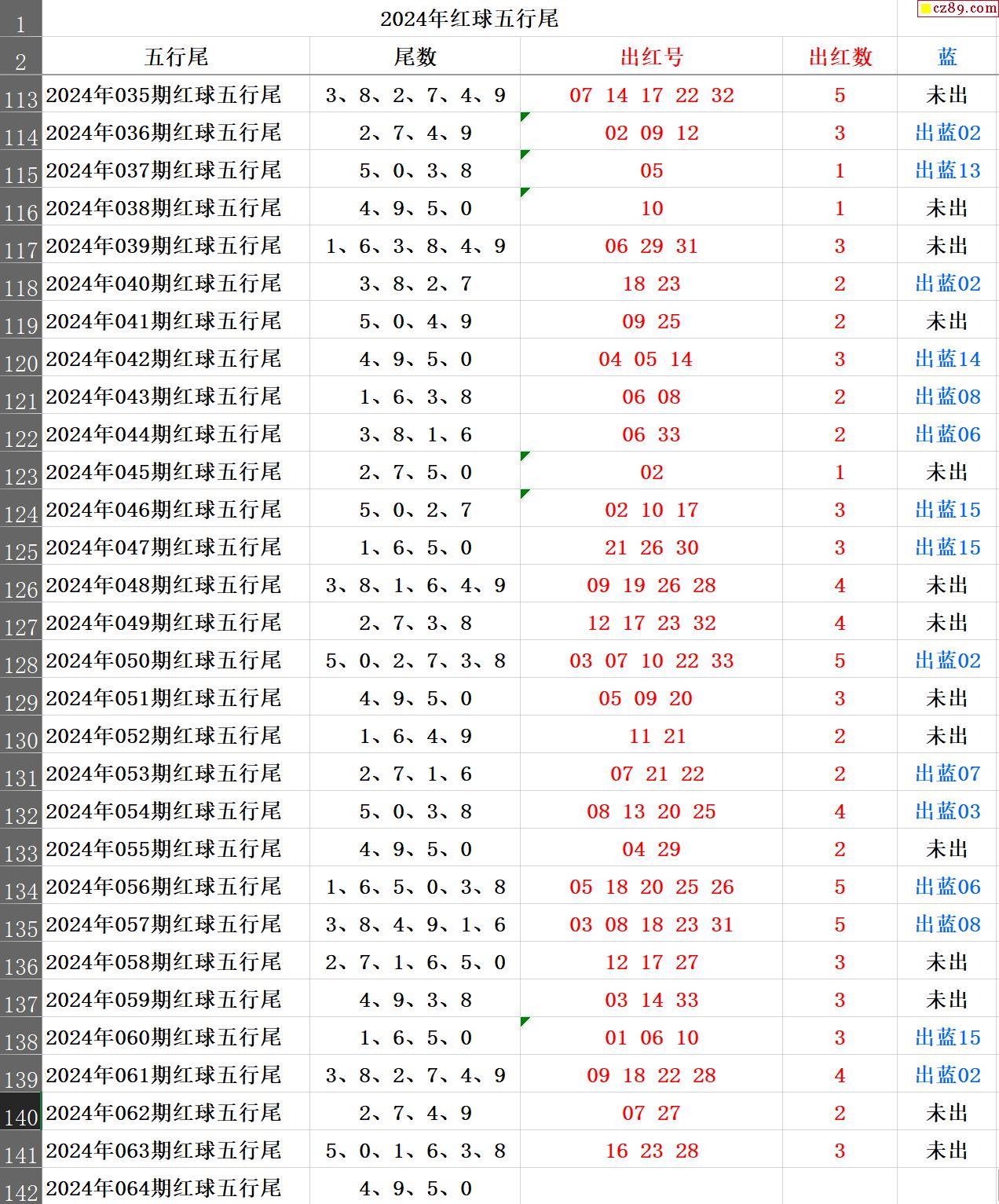
Task: Select cell 2024年058期红球五行尾
Action: [x=176, y=962]
